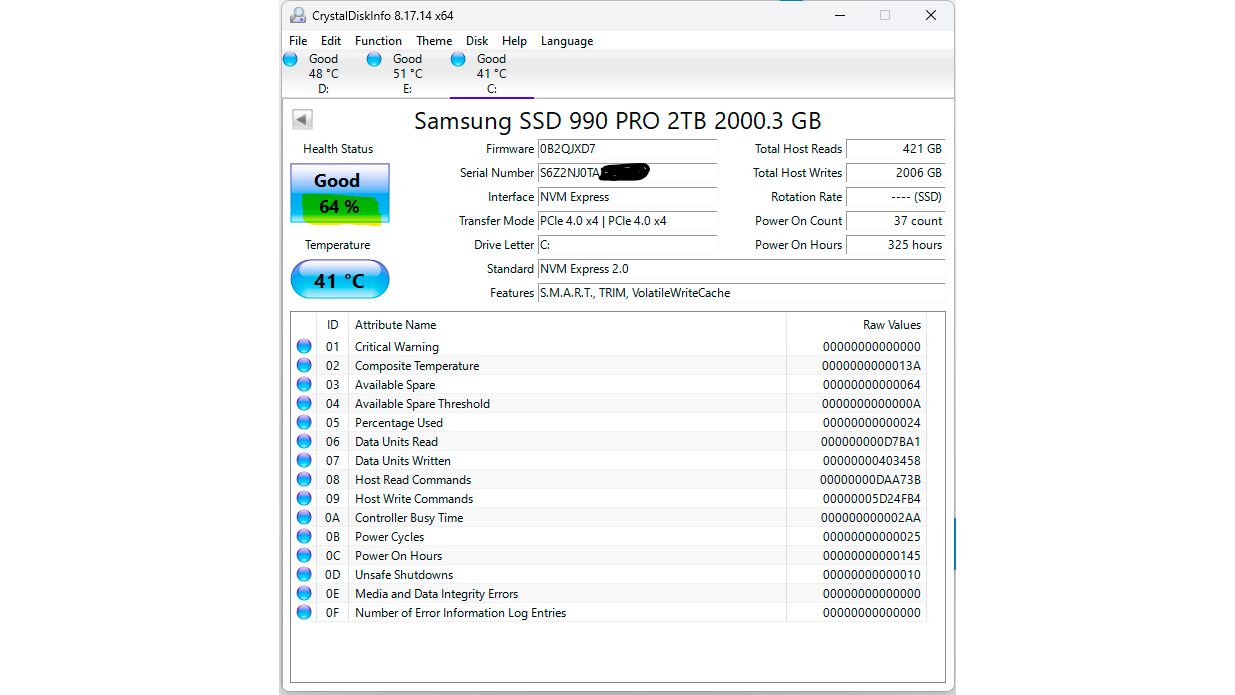Click Total Host Writes value 2006 GB
1235x695 pixels.
tap(896, 173)
